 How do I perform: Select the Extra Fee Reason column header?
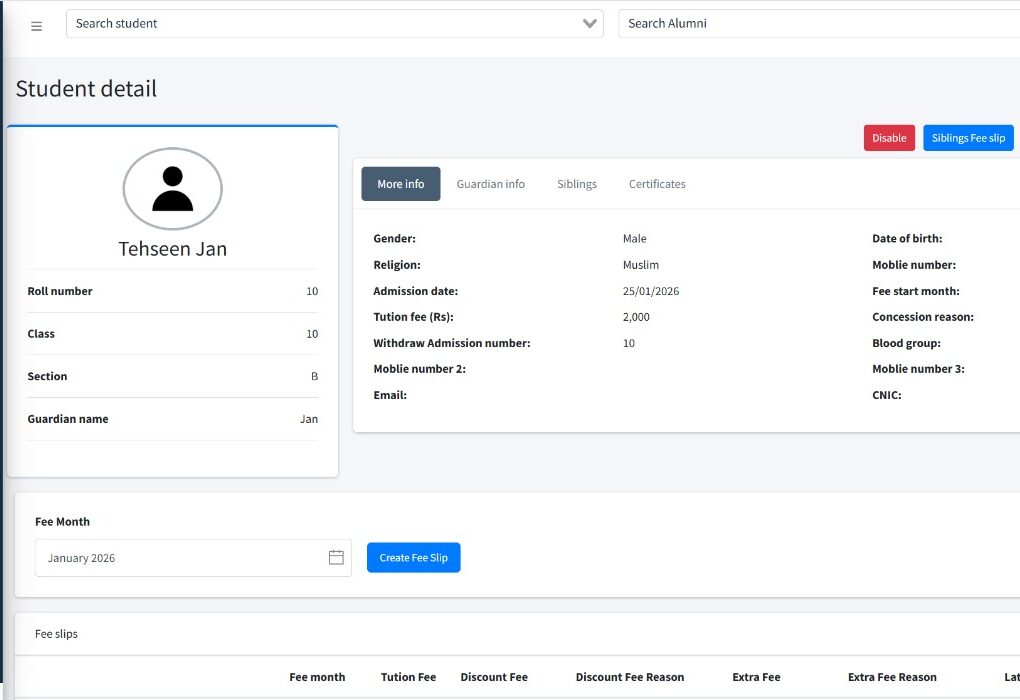click(892, 677)
